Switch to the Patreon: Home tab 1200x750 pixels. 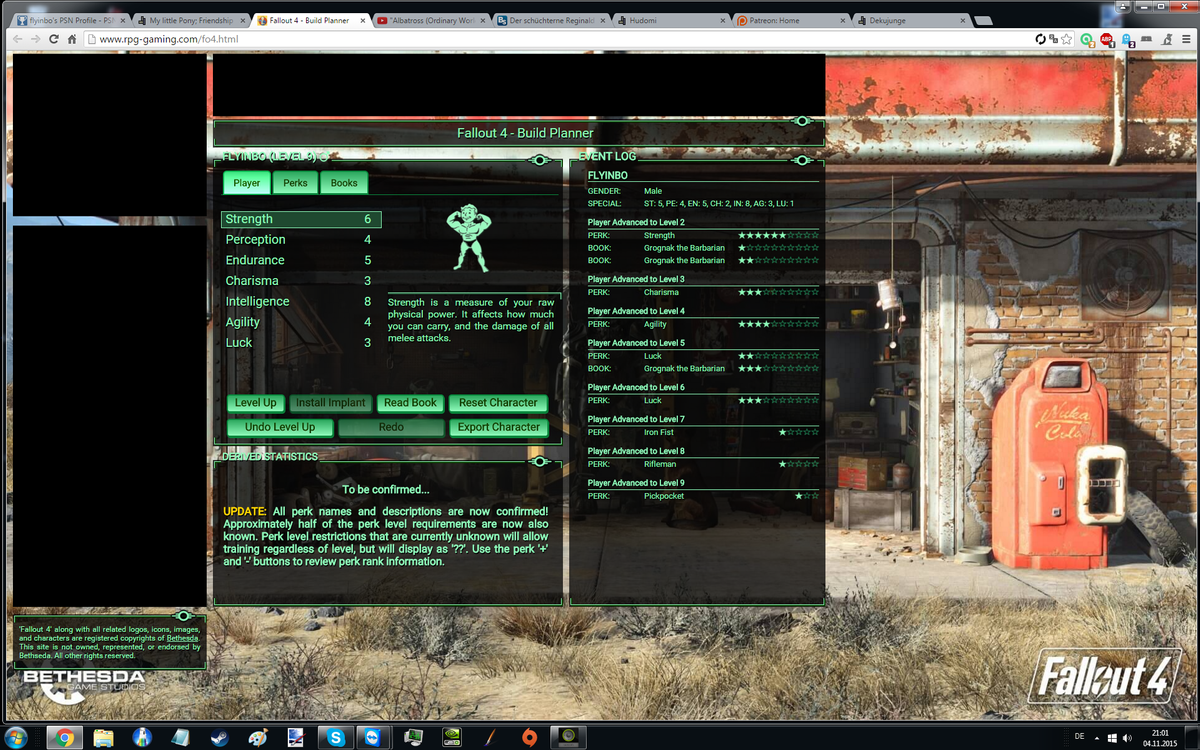tap(790, 19)
